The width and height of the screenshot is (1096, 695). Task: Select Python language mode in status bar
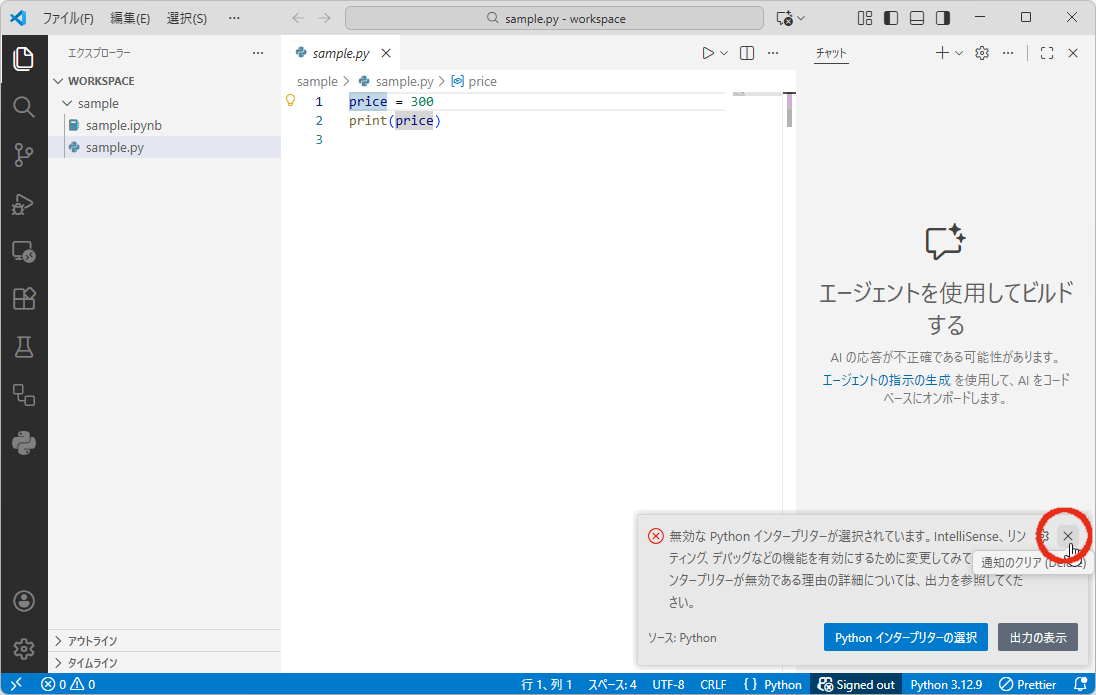point(773,684)
